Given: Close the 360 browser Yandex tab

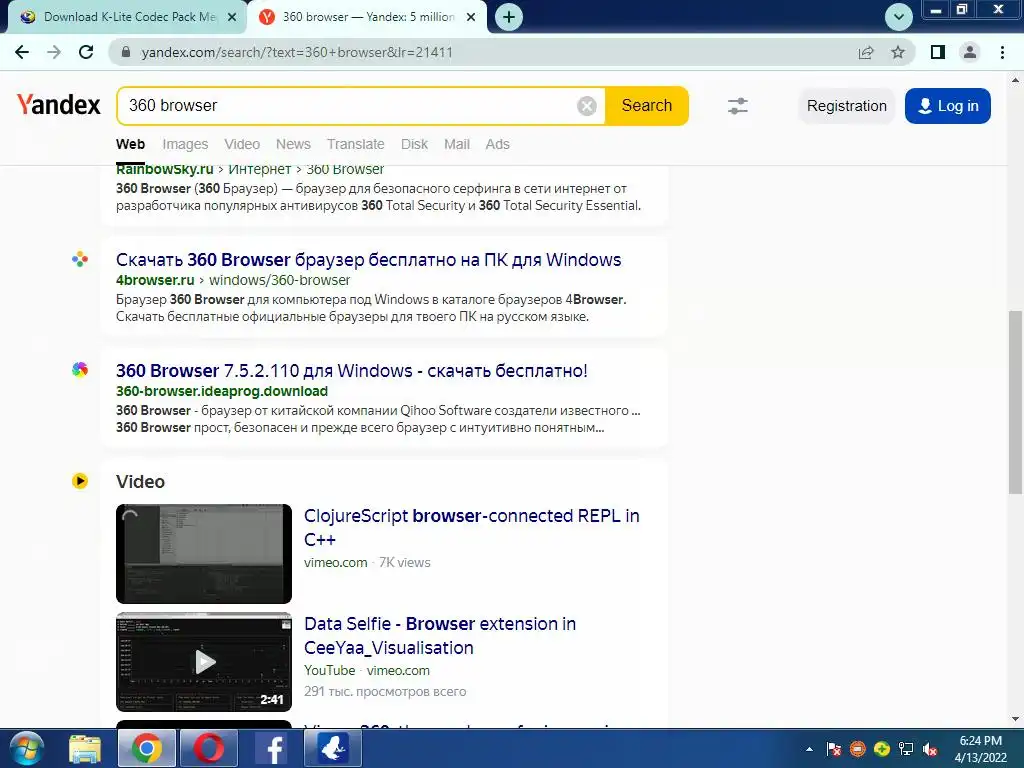Looking at the screenshot, I should coord(471,18).
